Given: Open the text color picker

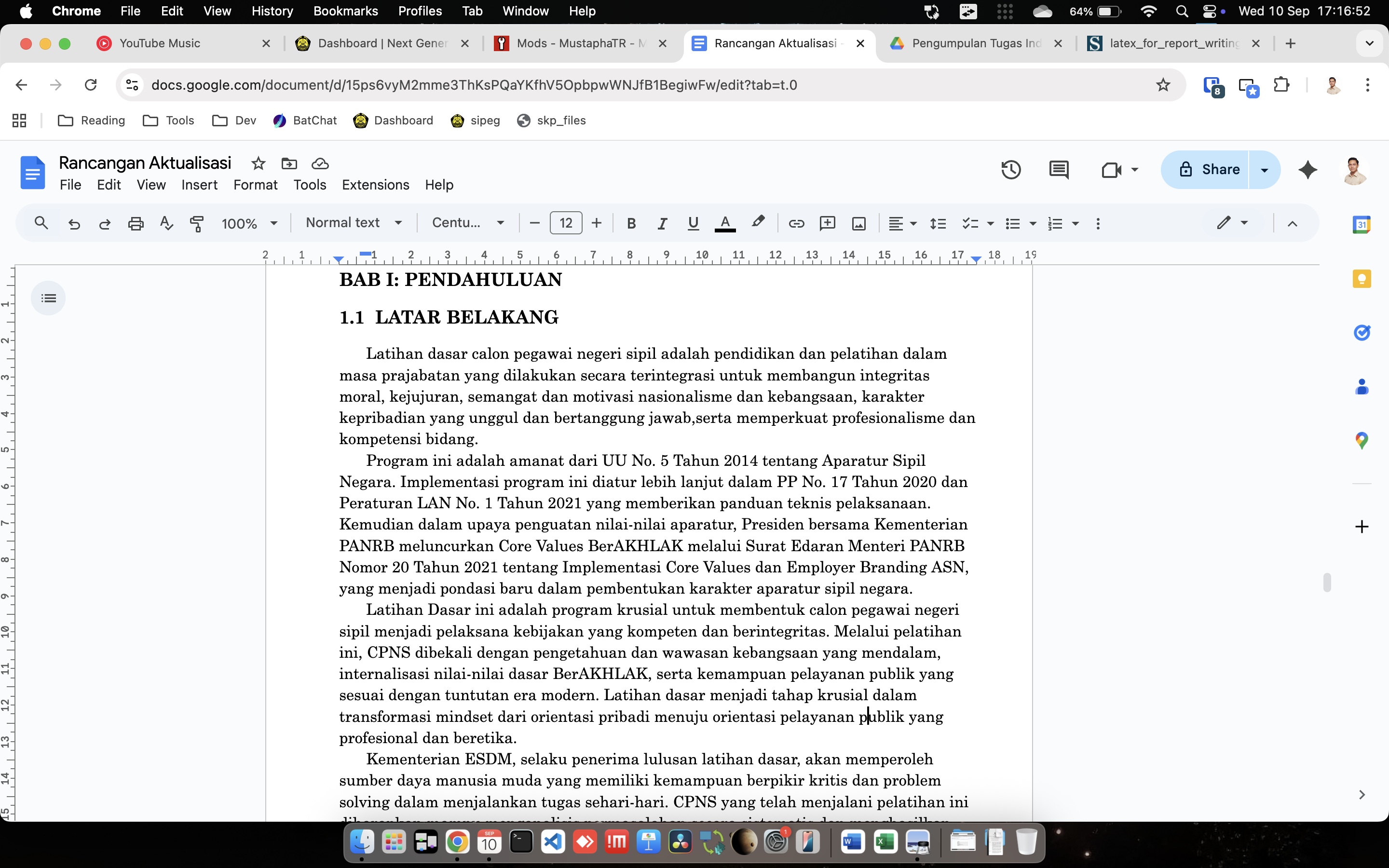Looking at the screenshot, I should (725, 223).
